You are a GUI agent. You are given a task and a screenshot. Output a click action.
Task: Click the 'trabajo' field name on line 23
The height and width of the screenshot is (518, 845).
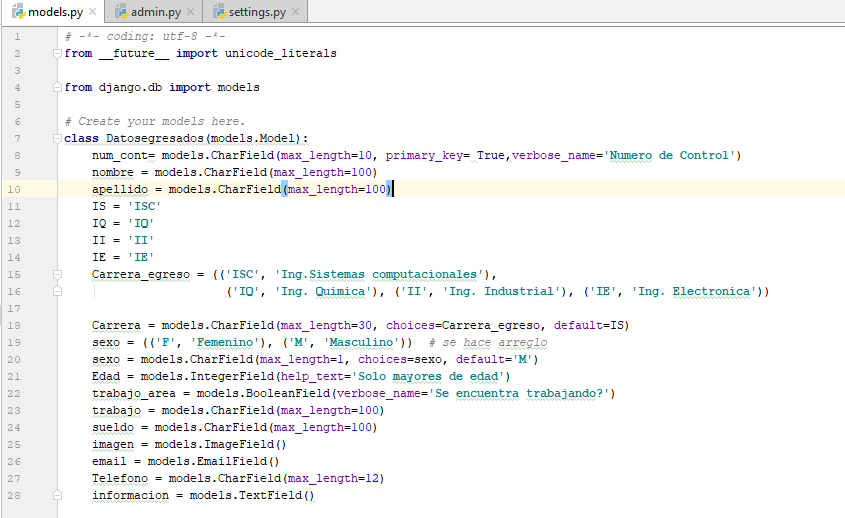(116, 410)
